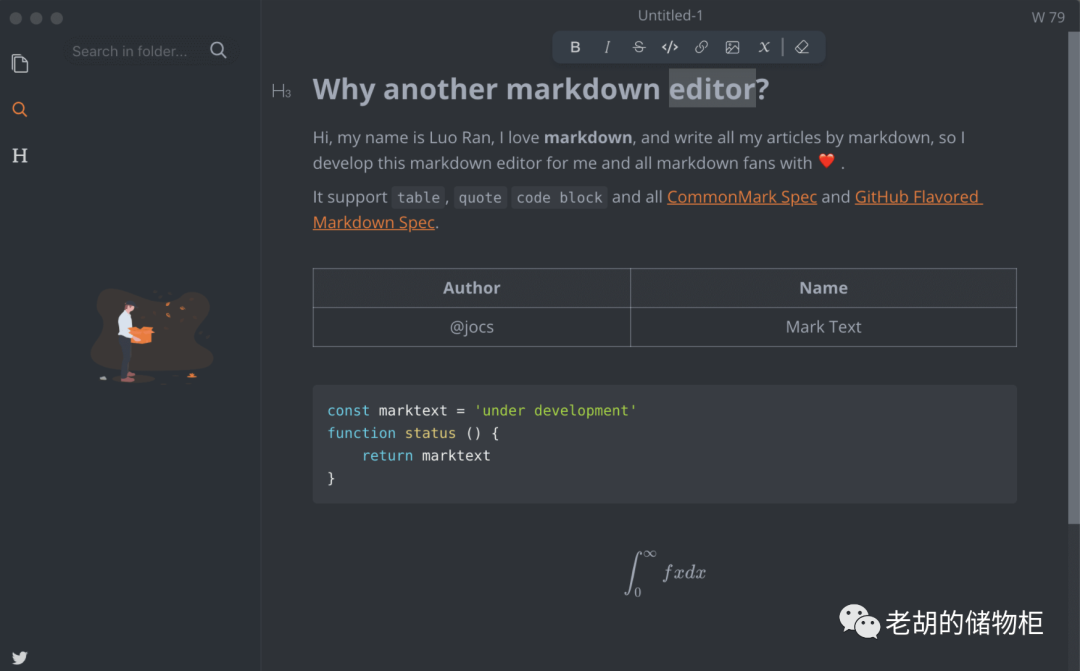Screen dimensions: 1080x671
Task: Click the highlighted word 'editor' in heading
Action: [x=712, y=89]
